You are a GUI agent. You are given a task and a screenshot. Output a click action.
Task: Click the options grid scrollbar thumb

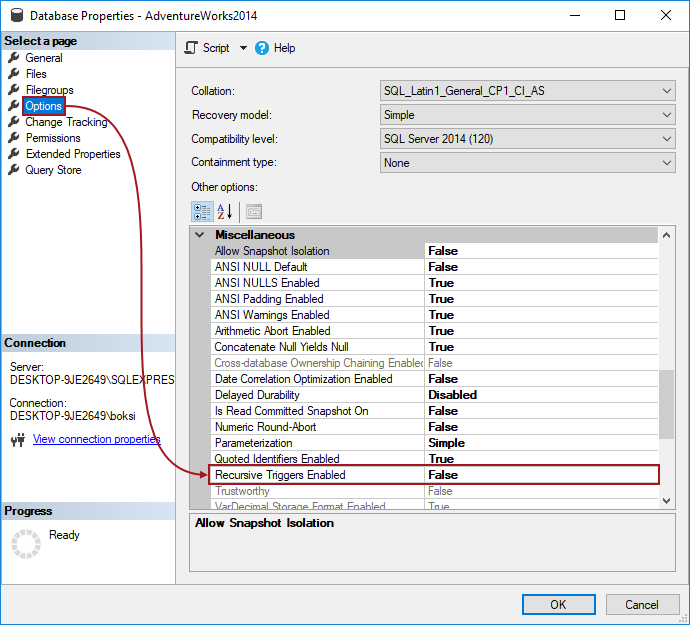(x=667, y=404)
